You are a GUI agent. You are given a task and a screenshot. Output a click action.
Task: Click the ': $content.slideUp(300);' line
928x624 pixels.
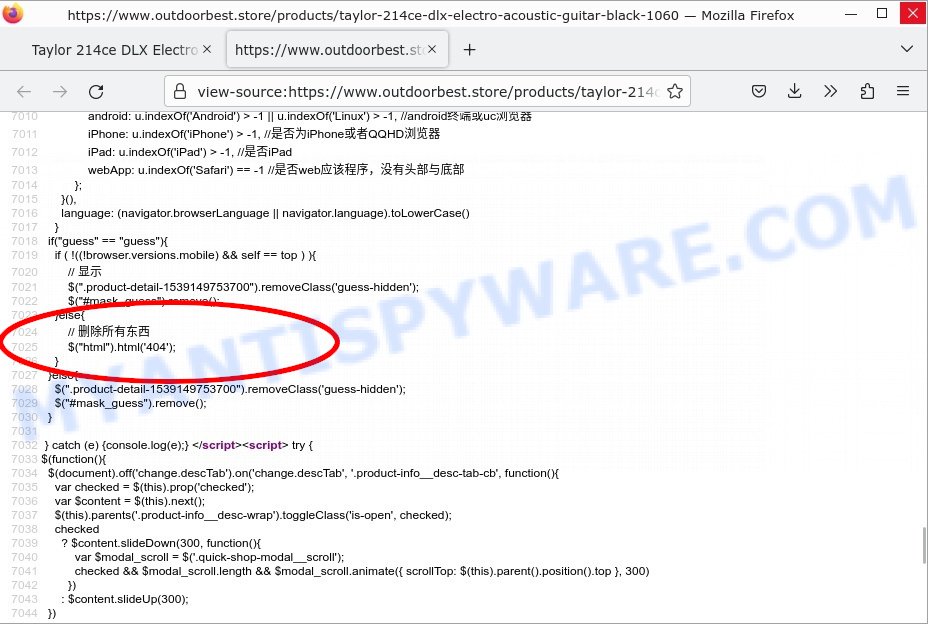[x=125, y=599]
